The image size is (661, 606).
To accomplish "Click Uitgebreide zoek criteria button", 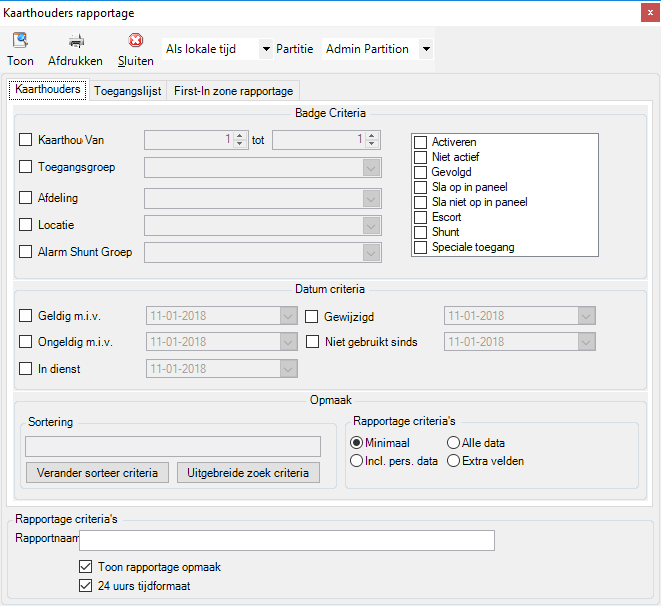I will click(x=248, y=473).
